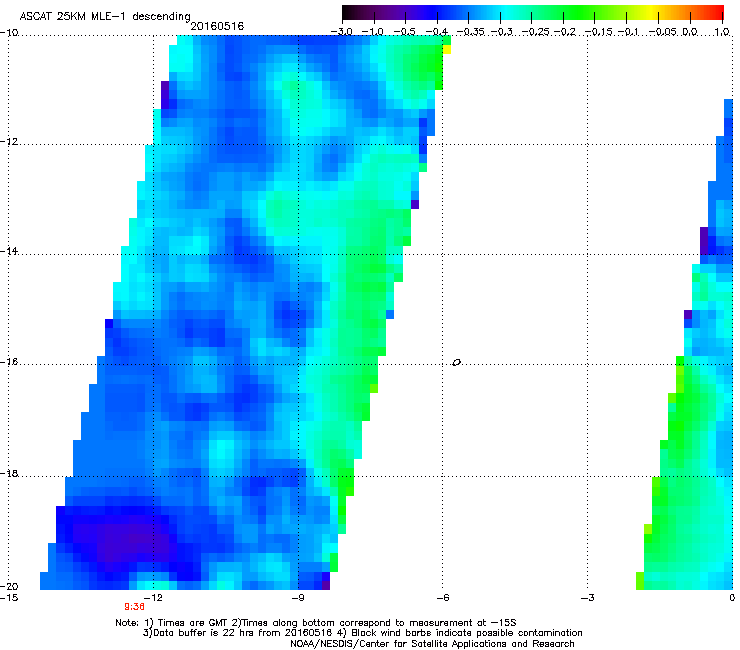Click the -3 longitude axis label
The image size is (740, 650).
[588, 598]
